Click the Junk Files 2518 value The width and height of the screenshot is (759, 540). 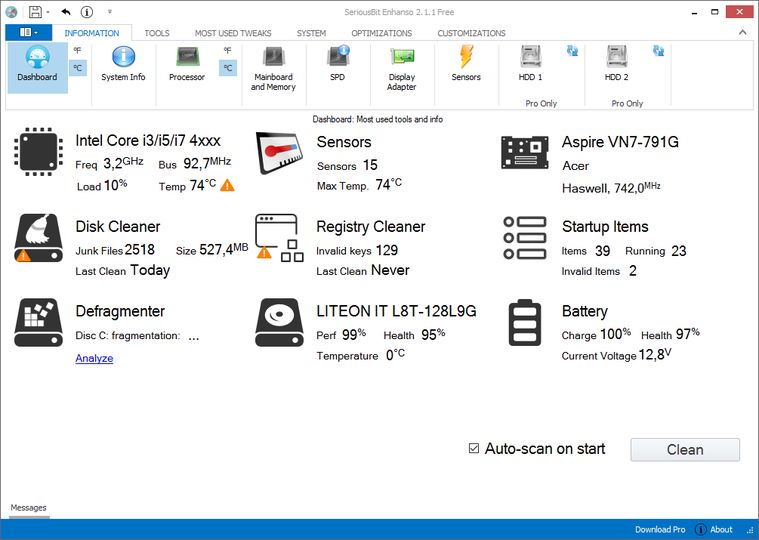click(x=139, y=250)
